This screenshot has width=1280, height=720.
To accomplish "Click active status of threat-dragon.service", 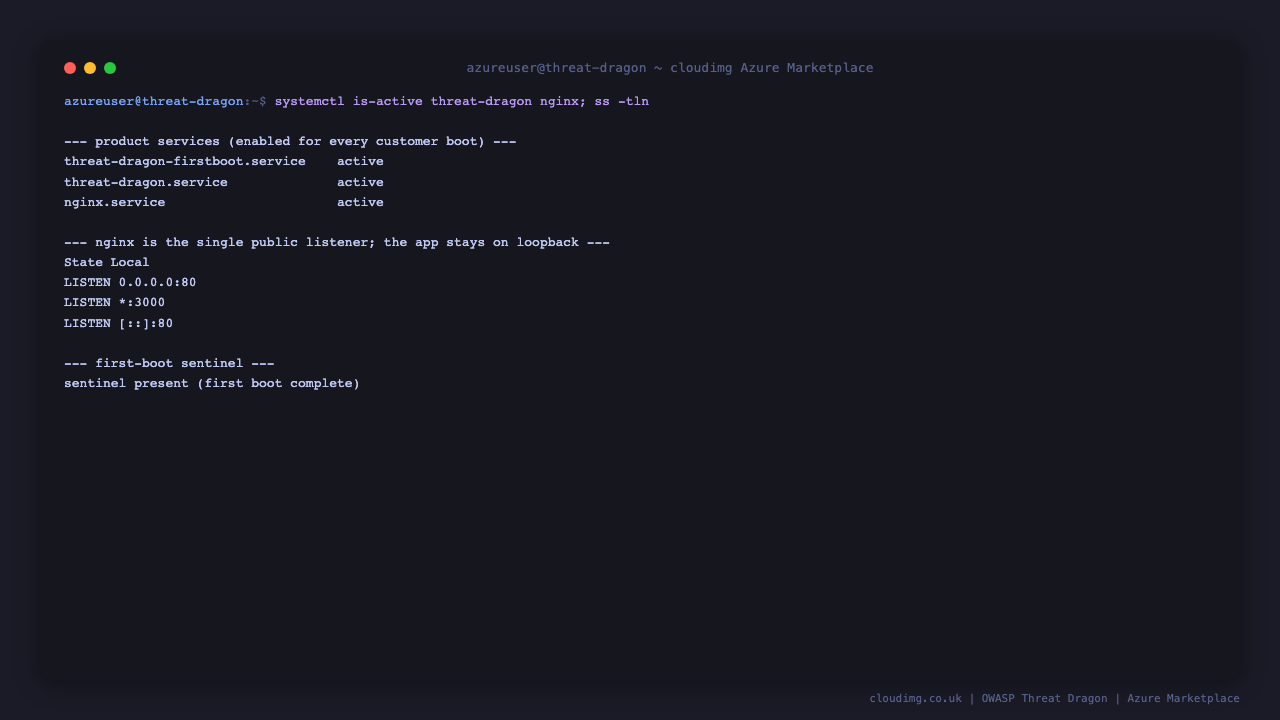I will pyautogui.click(x=360, y=182).
